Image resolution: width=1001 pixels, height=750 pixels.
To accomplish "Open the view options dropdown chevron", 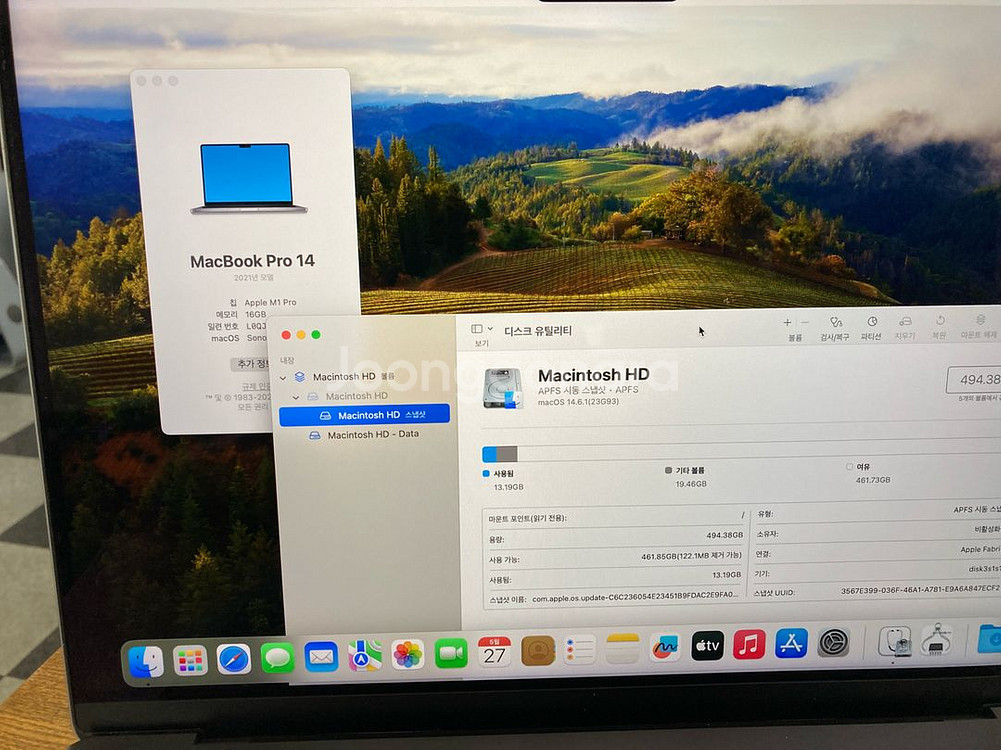I will 490,329.
